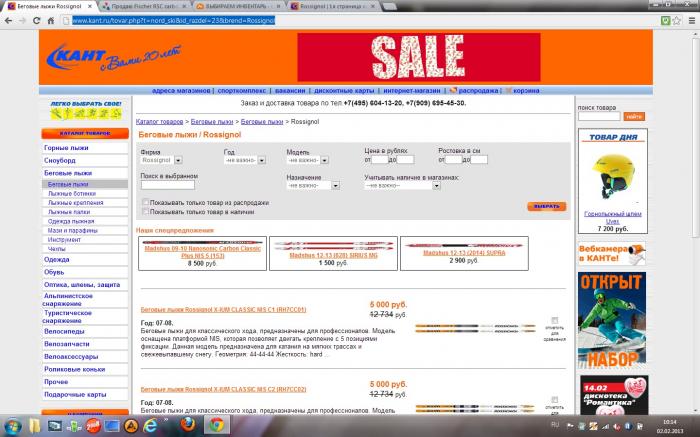Open 'вакансии' in top menu
Viewport: 700px width, 437px height.
click(x=290, y=91)
